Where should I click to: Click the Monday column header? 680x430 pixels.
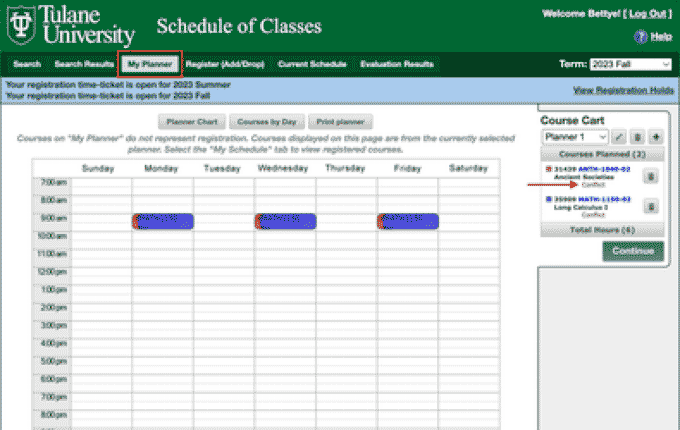161,168
